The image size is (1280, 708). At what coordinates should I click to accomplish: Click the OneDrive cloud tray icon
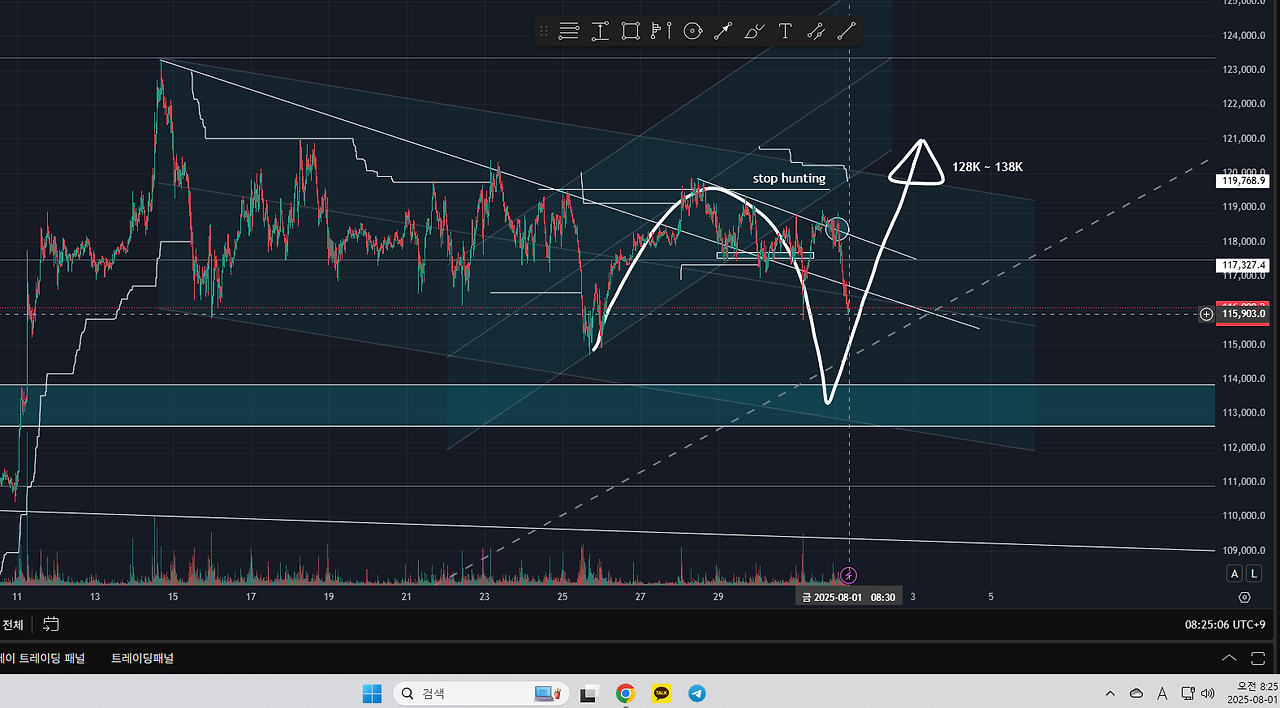[1136, 693]
